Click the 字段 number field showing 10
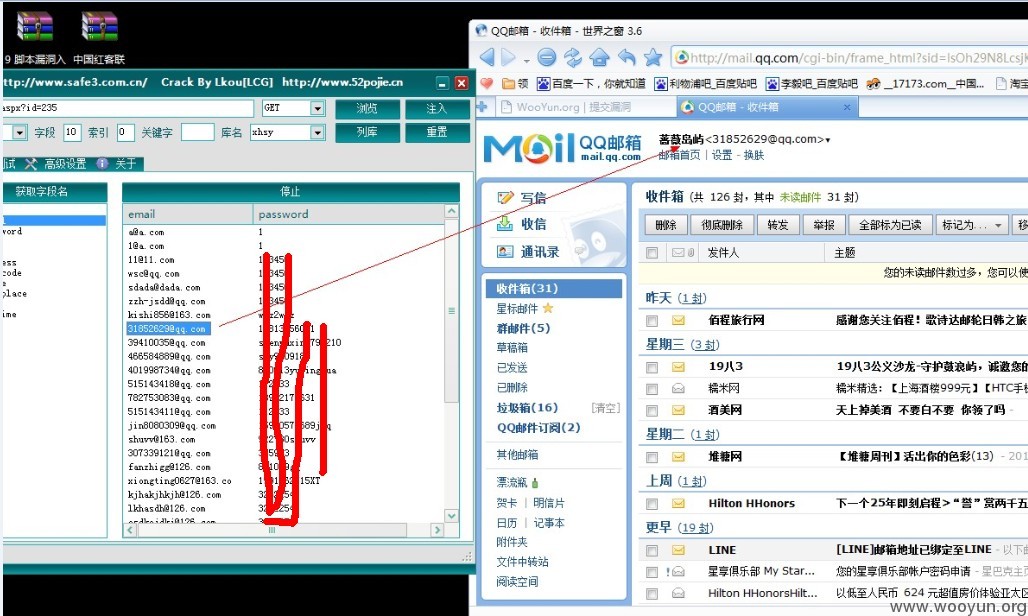The height and width of the screenshot is (616, 1028). (72, 132)
